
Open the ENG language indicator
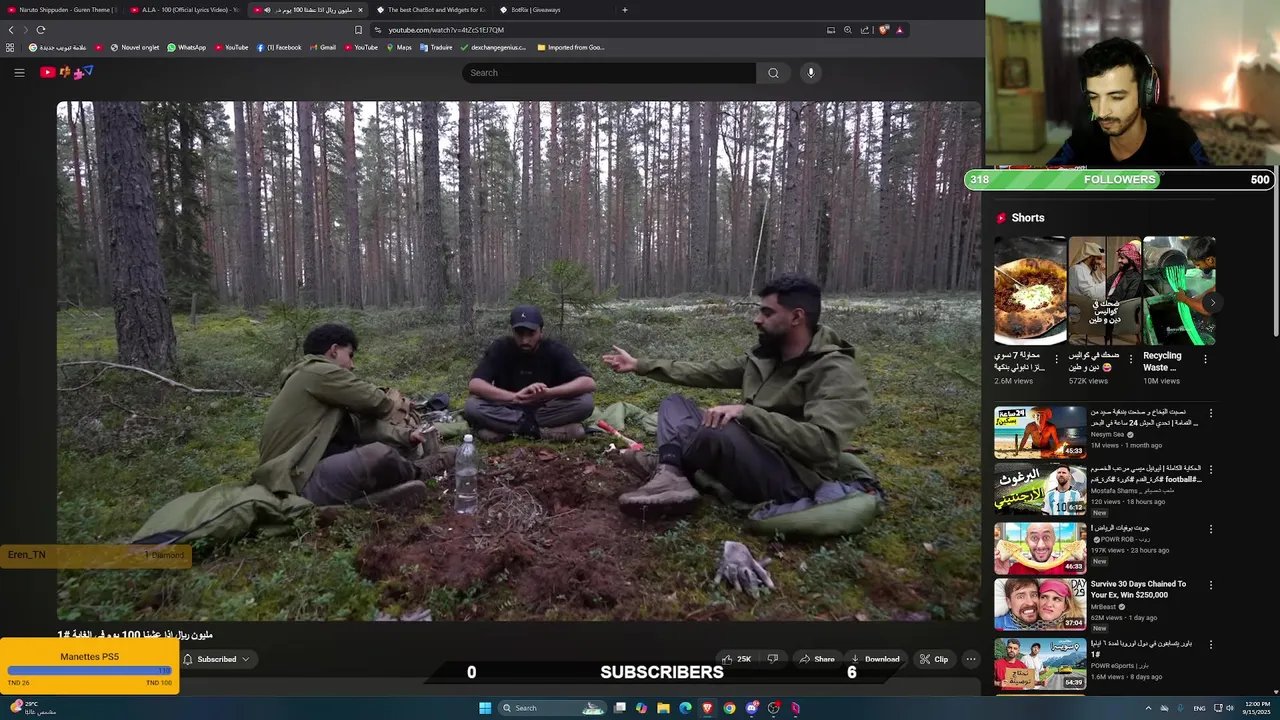coord(1199,708)
